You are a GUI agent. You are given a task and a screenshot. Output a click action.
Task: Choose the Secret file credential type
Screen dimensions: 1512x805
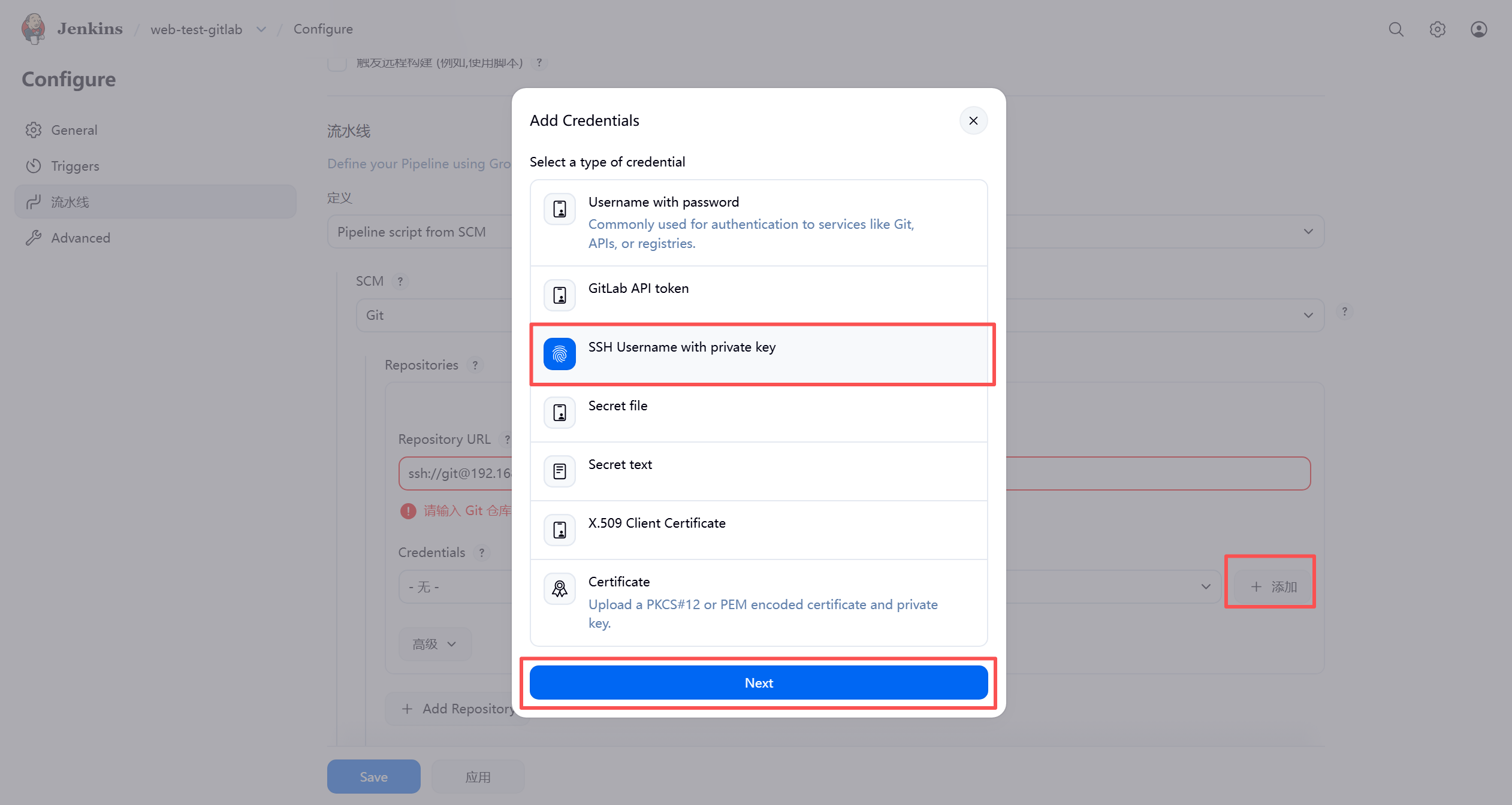click(758, 413)
